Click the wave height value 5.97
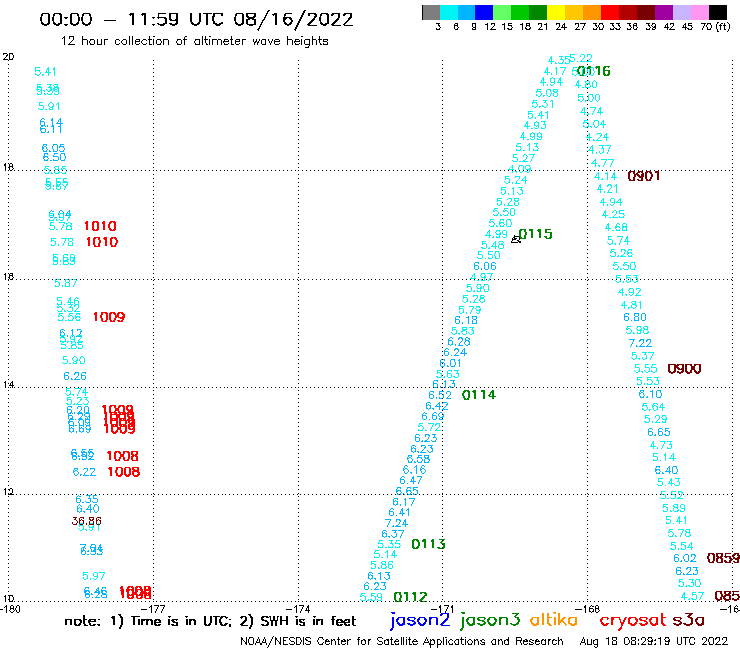This screenshot has width=740, height=650. [x=94, y=576]
